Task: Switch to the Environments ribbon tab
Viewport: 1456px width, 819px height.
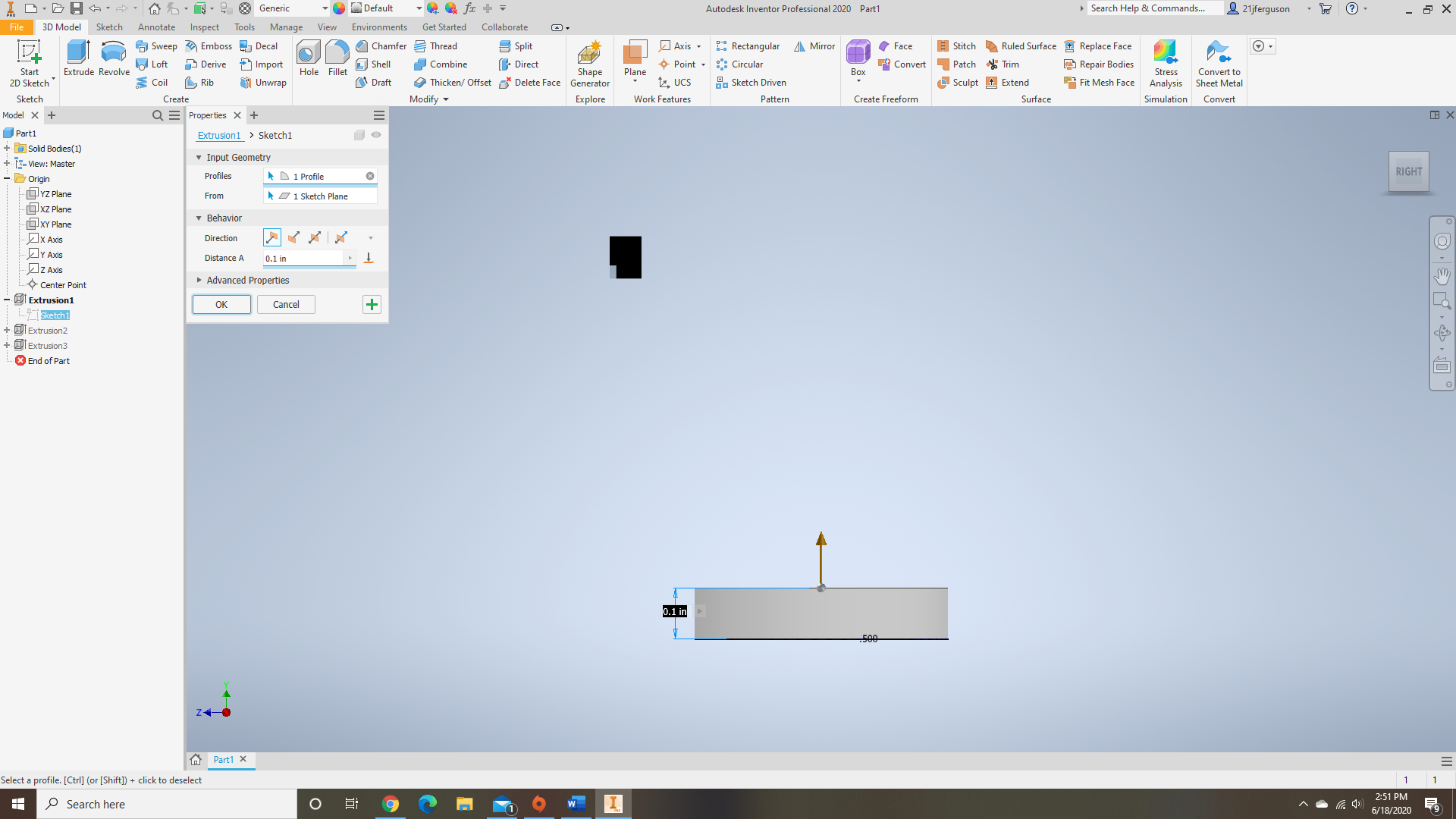Action: [379, 27]
